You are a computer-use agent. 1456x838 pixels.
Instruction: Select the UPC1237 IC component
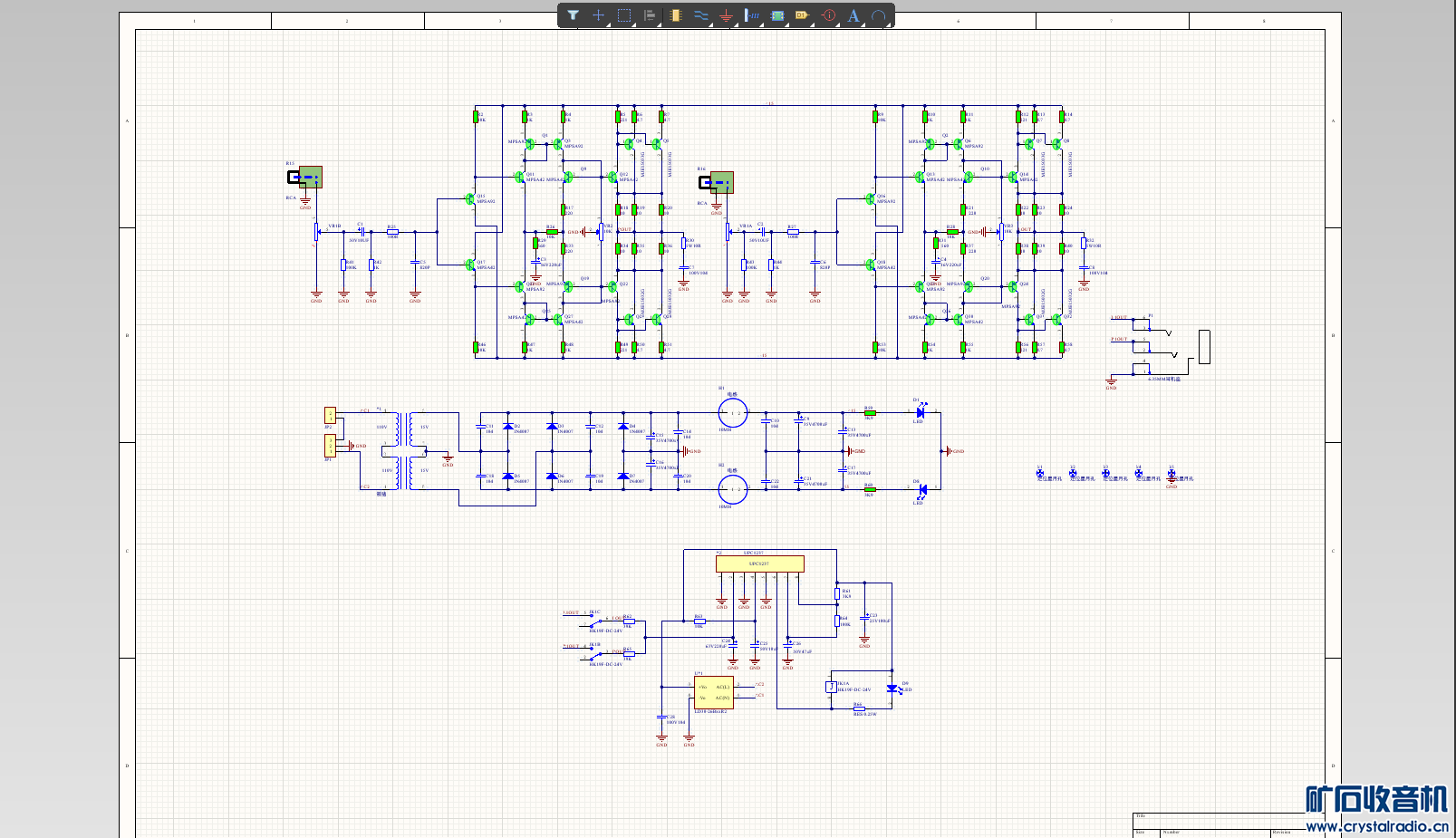[759, 563]
